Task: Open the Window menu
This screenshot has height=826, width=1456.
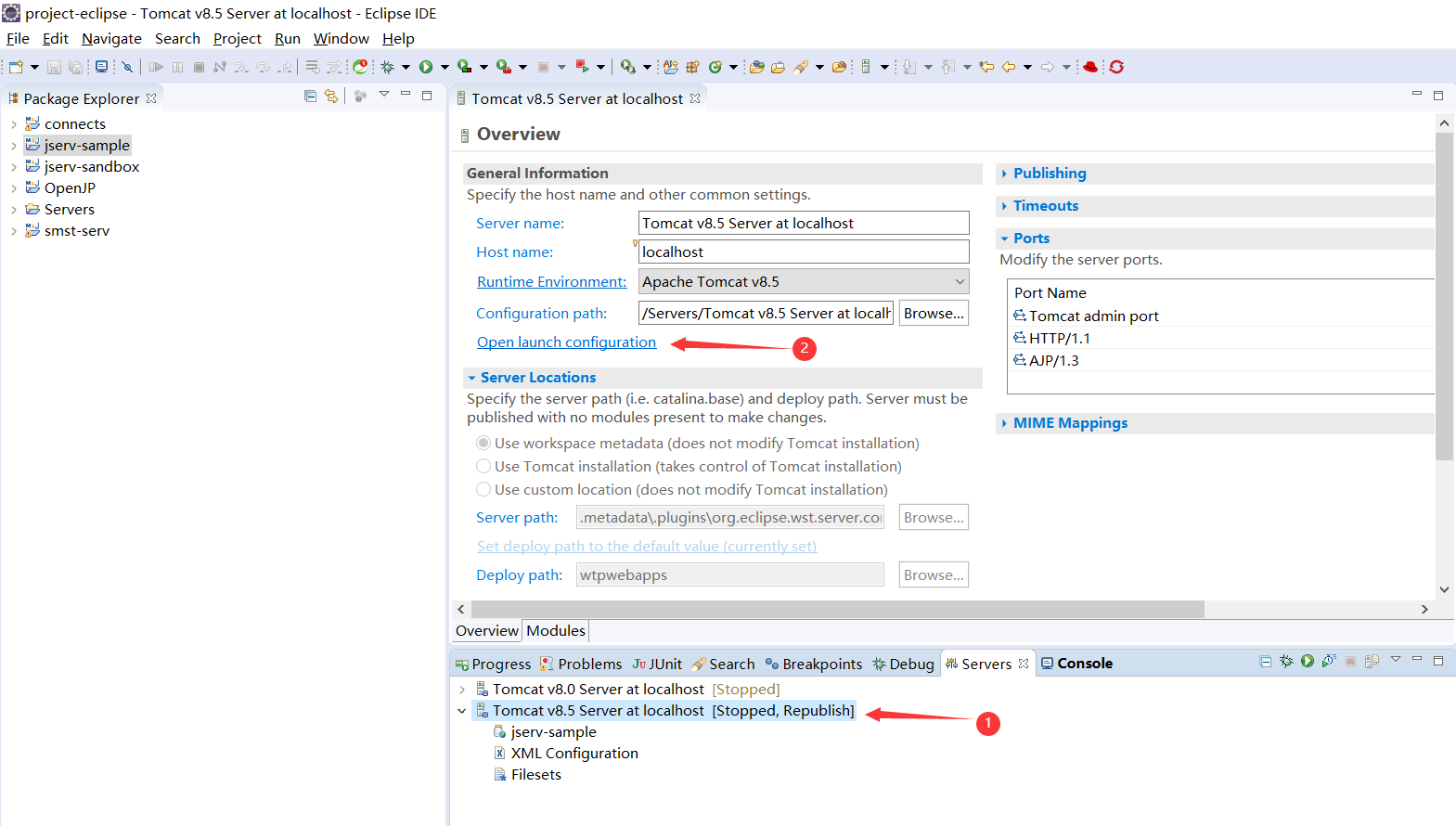Action: tap(341, 39)
